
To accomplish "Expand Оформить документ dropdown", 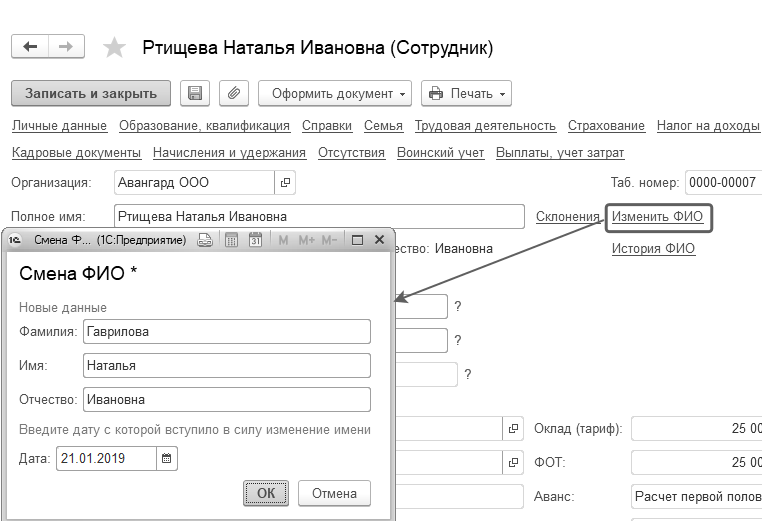I will click(x=335, y=93).
